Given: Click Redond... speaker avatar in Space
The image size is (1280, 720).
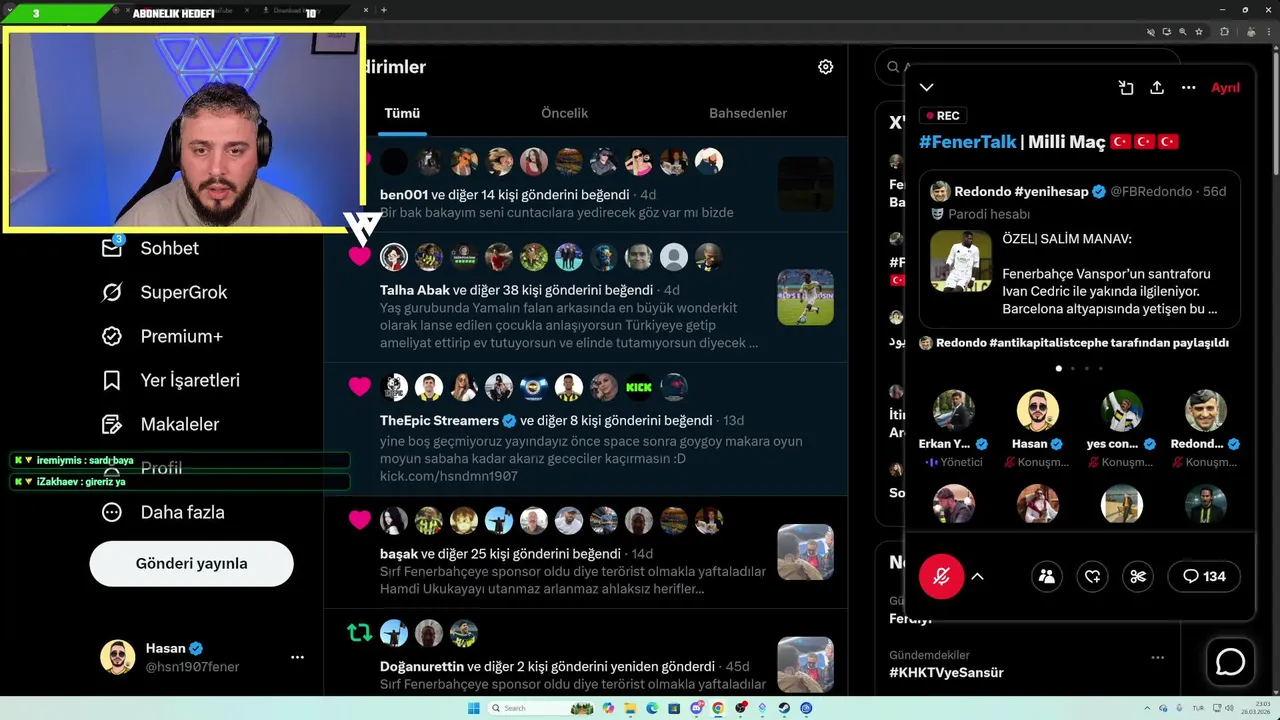Looking at the screenshot, I should 1206,411.
